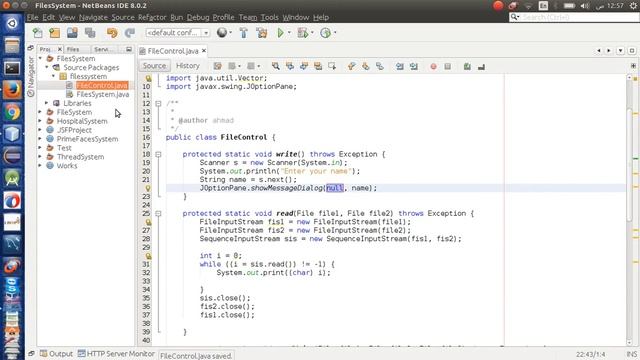Run the project with green play icon
640x360 pixels.
pyautogui.click(x=280, y=33)
